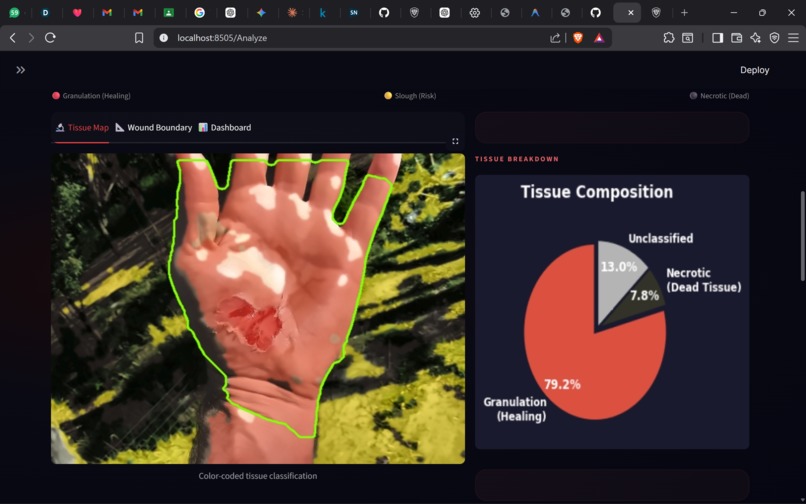
Task: Switch to the green 59 badge tab
Action: 14,13
